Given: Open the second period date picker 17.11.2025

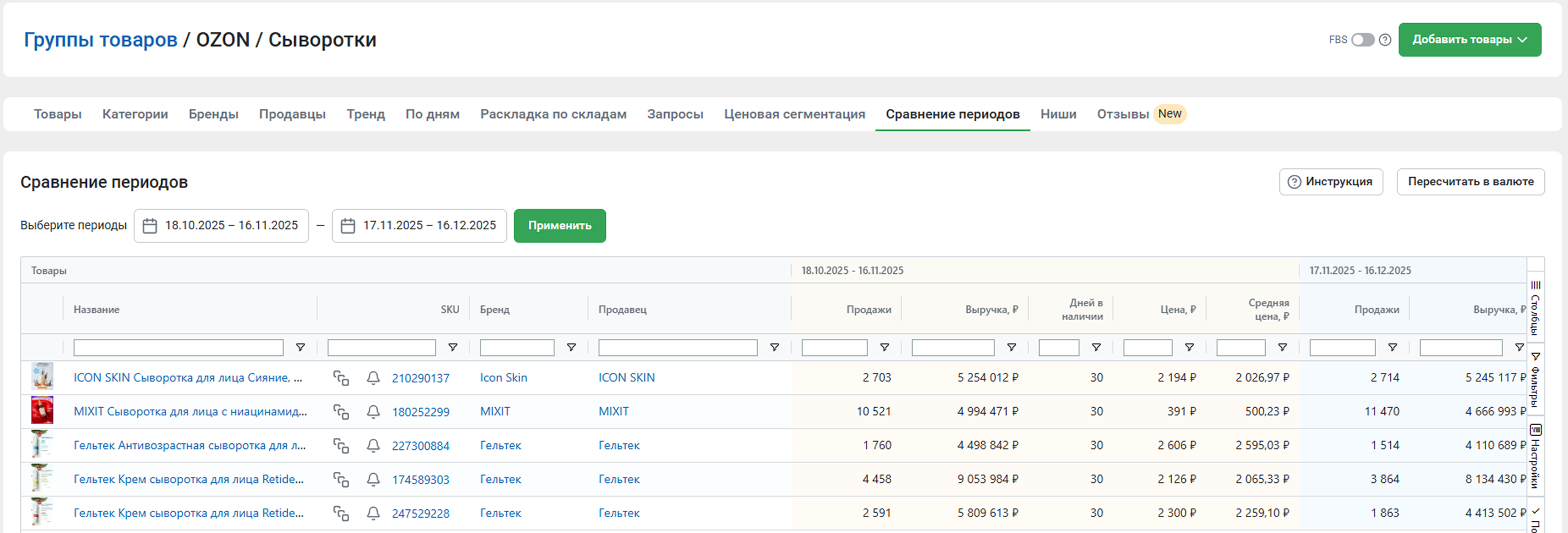Looking at the screenshot, I should click(420, 225).
